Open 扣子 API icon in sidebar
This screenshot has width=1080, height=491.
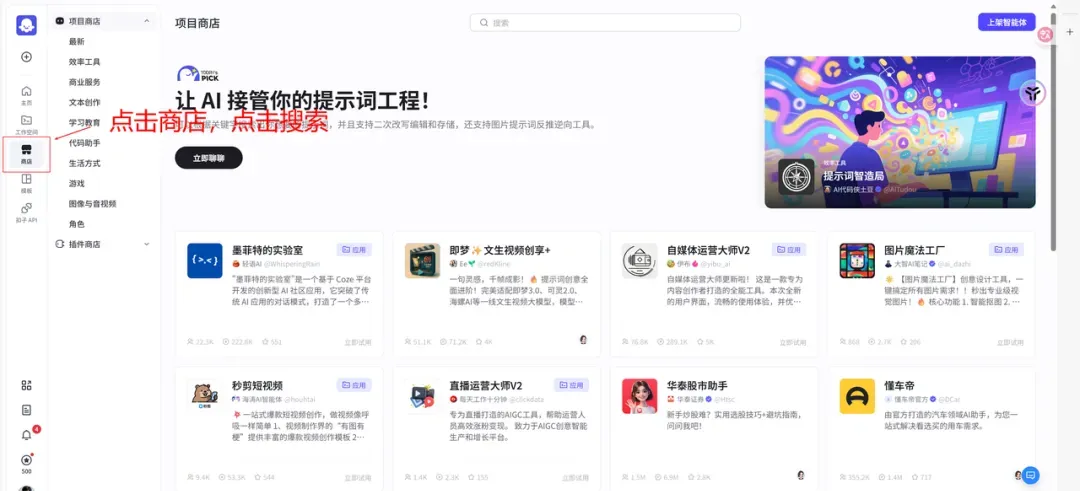point(26,211)
